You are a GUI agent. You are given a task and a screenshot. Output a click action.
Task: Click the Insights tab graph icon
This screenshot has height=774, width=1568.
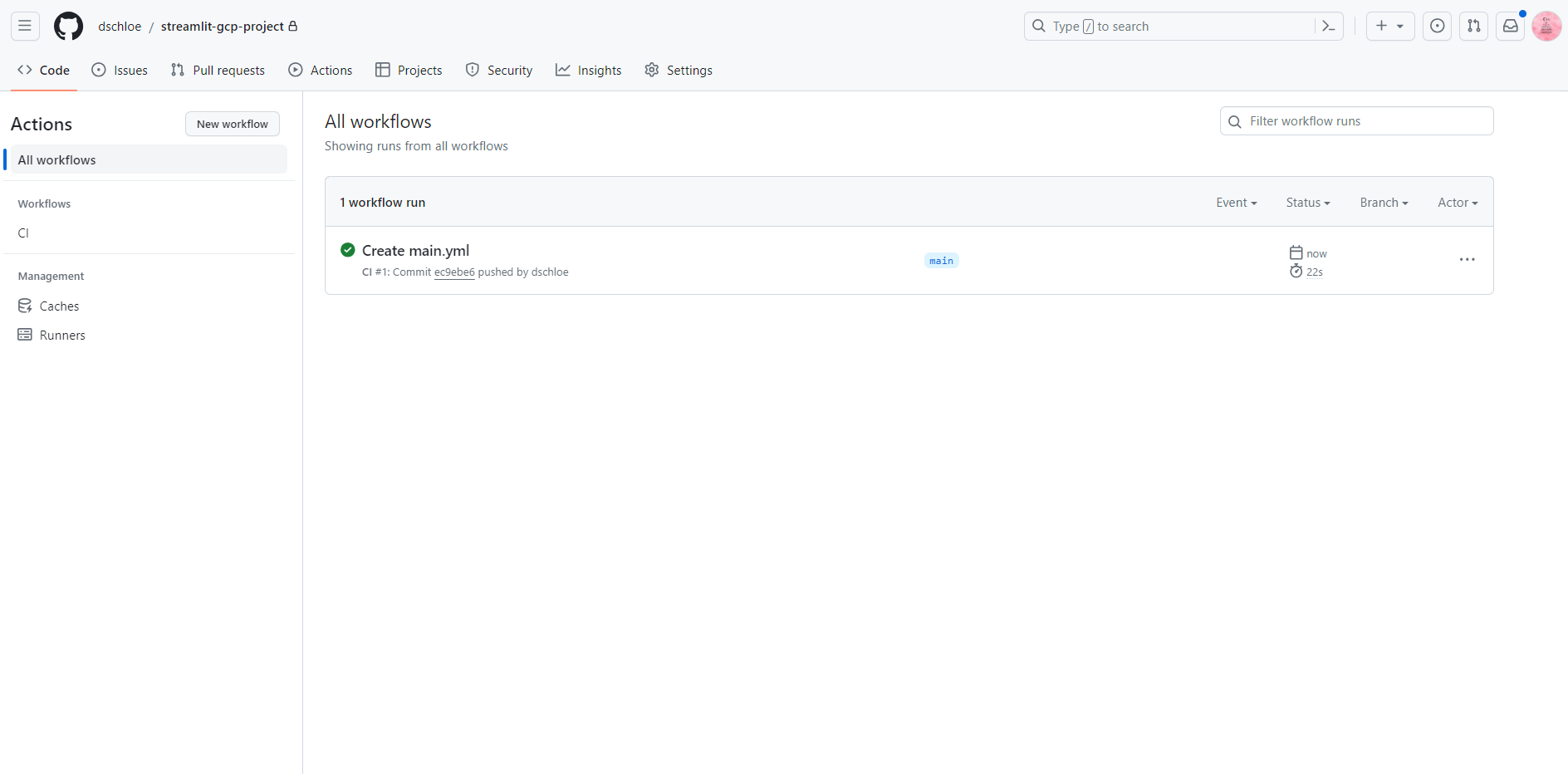(563, 70)
